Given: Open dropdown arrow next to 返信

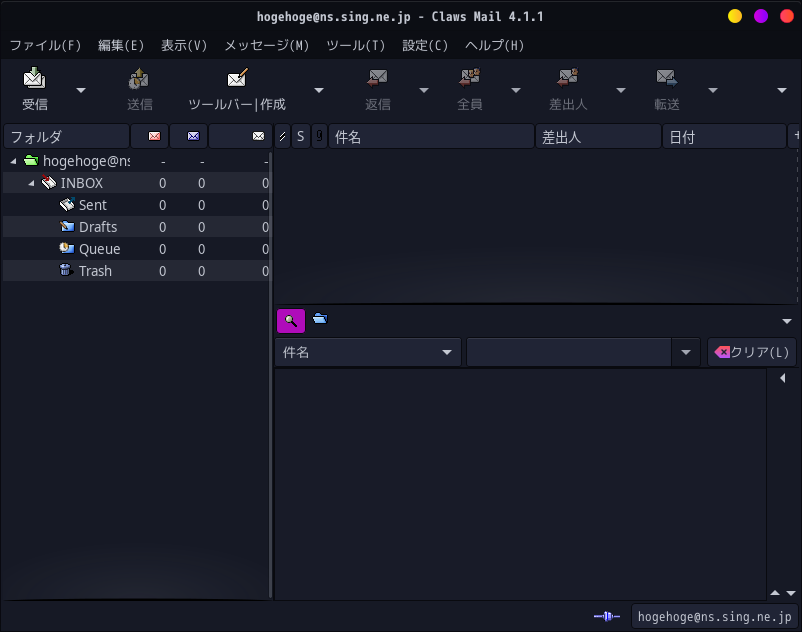Looking at the screenshot, I should click(x=424, y=91).
